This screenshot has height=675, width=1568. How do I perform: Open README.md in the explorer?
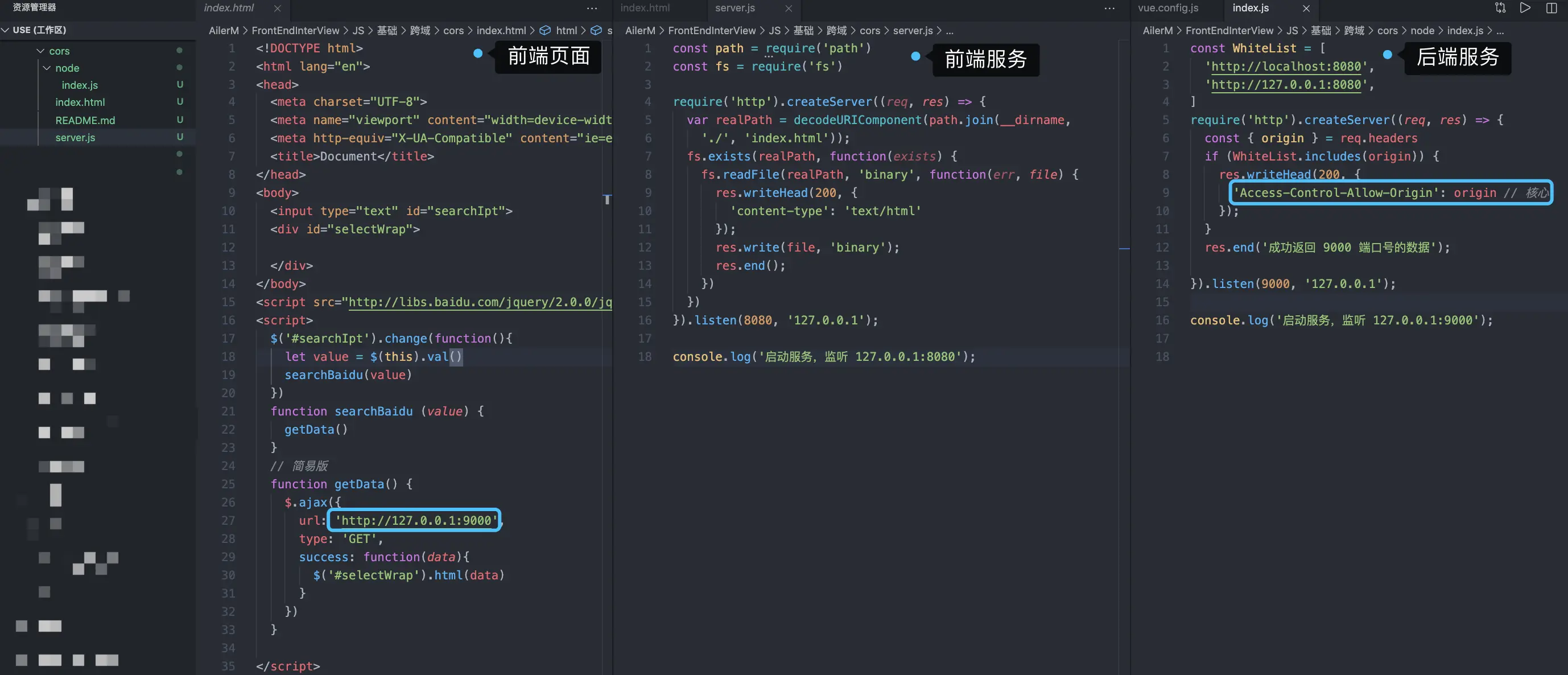coord(85,120)
